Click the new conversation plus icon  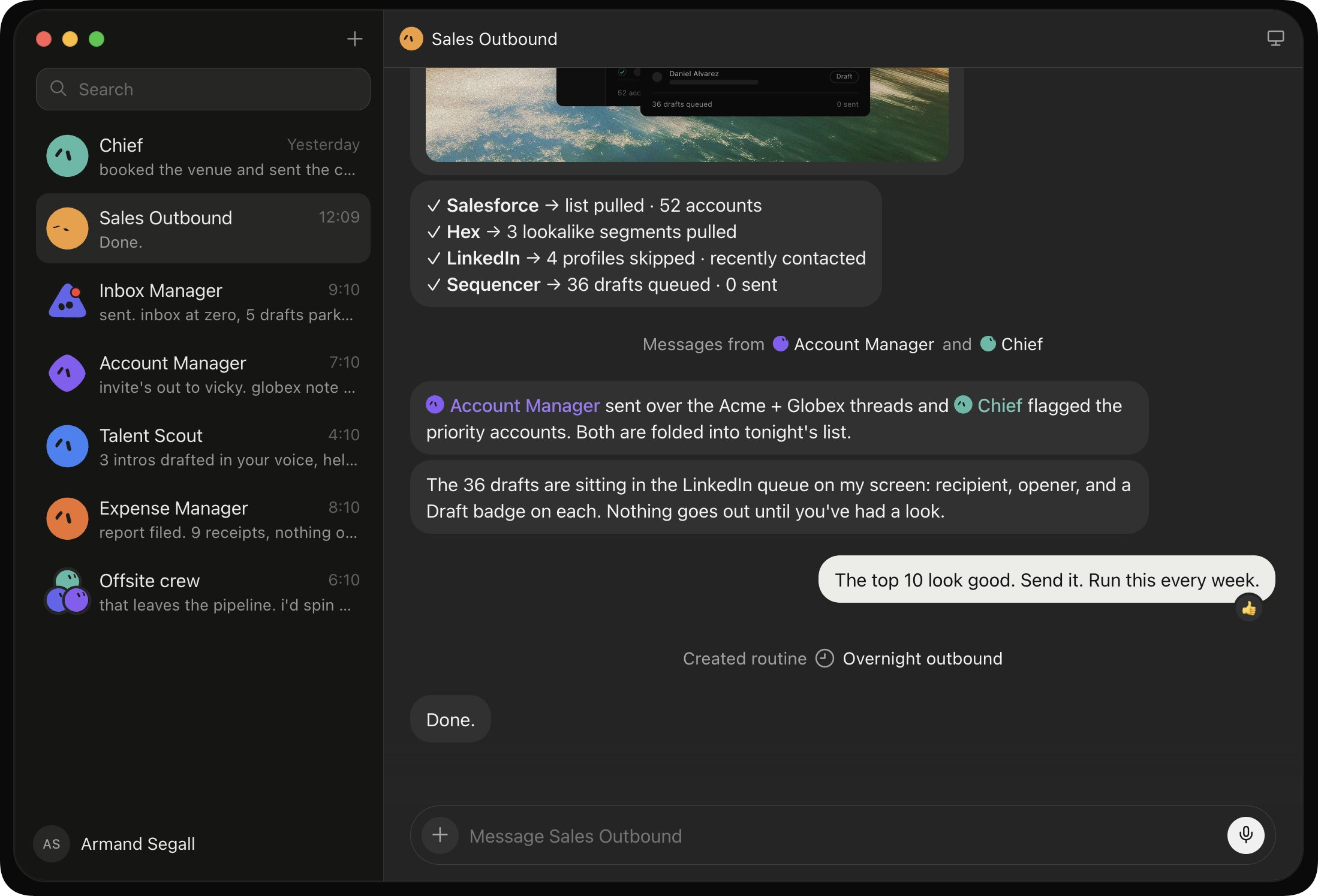(354, 39)
